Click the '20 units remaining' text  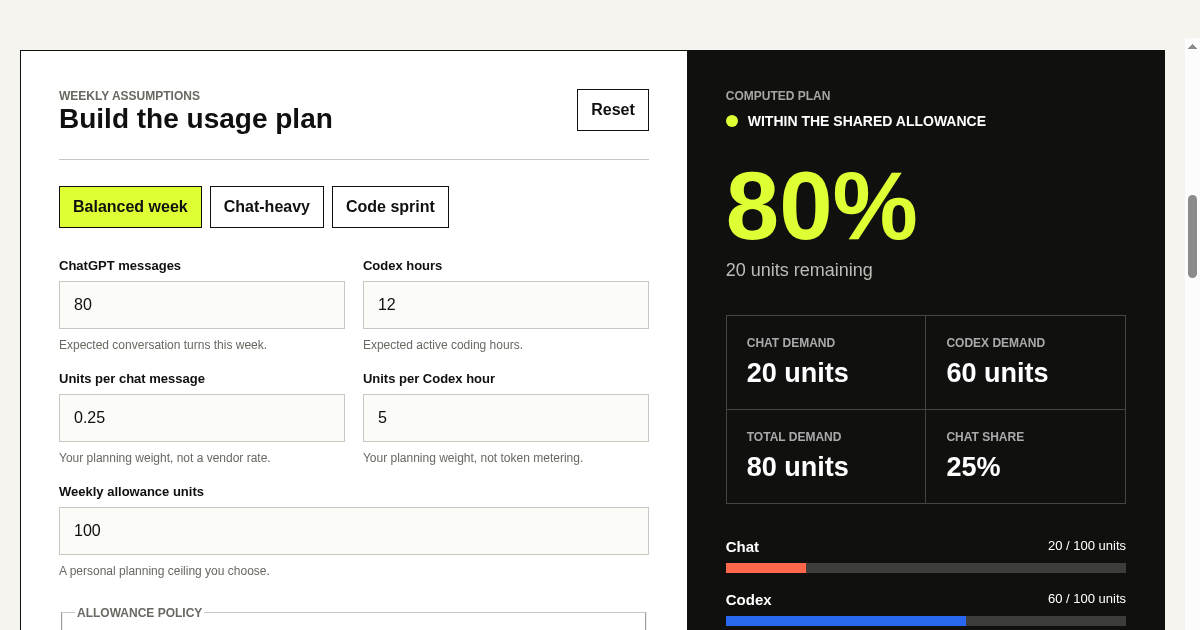(799, 270)
